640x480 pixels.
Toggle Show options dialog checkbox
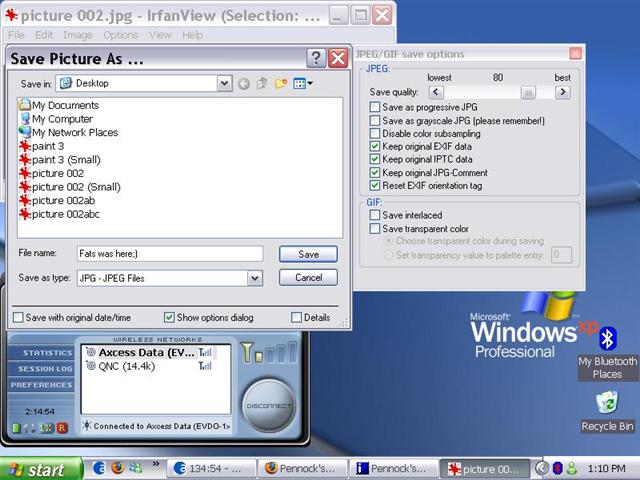[167, 318]
